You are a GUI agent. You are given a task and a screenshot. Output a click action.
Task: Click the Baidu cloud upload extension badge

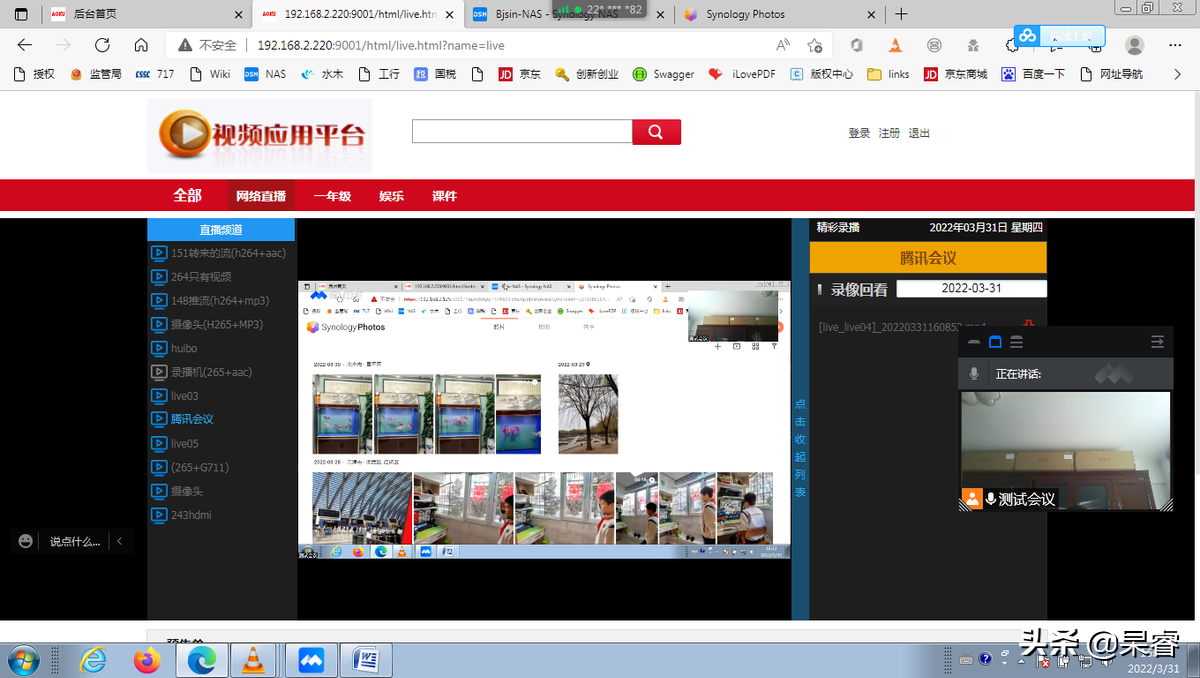tap(1060, 36)
